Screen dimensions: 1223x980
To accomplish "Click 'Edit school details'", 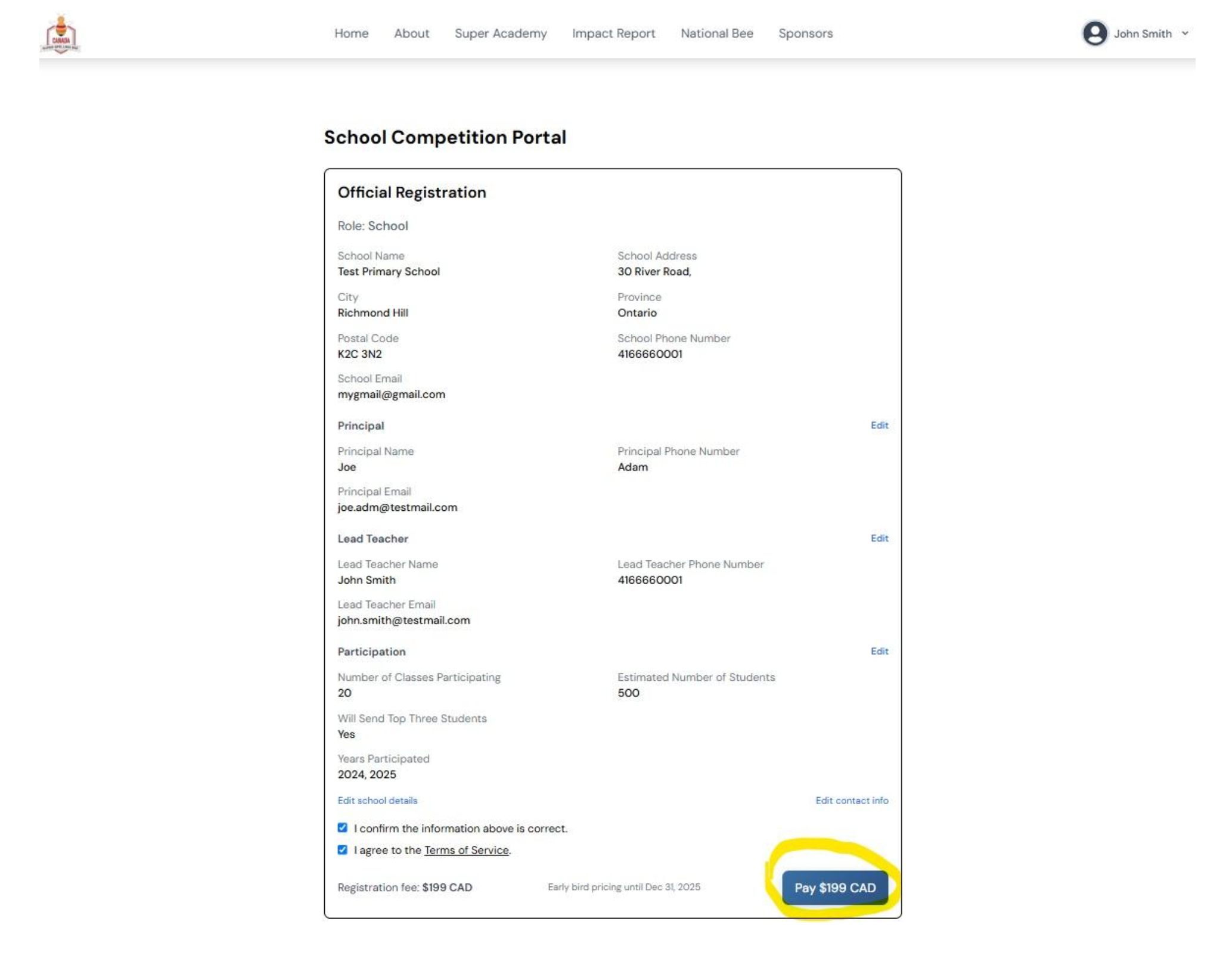I will coord(377,800).
